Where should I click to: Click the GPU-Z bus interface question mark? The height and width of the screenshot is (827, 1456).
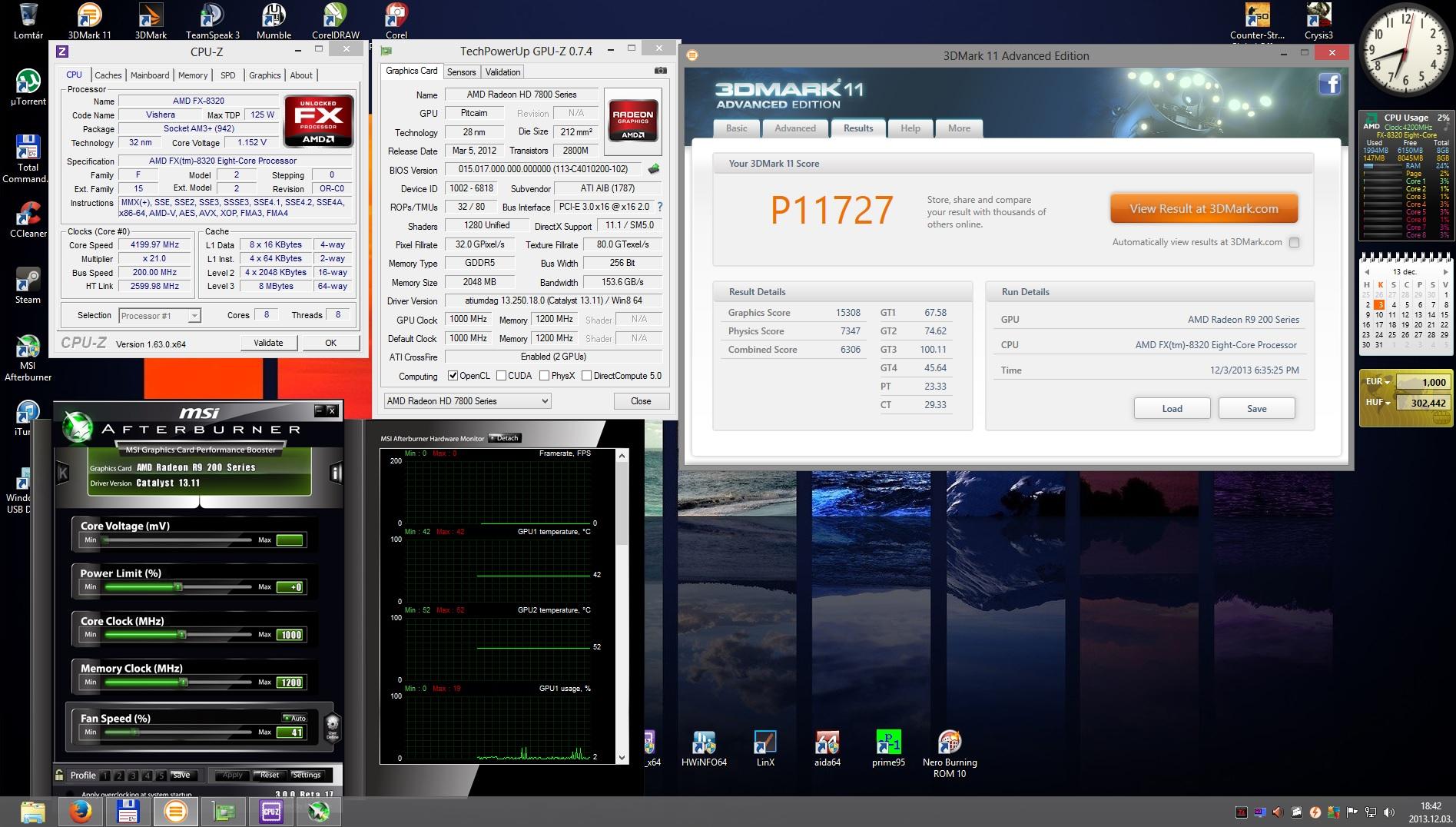tap(659, 207)
